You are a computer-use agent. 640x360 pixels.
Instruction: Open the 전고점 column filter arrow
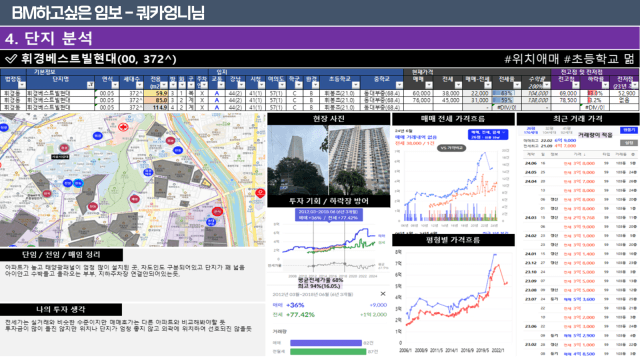pyautogui.click(x=576, y=85)
